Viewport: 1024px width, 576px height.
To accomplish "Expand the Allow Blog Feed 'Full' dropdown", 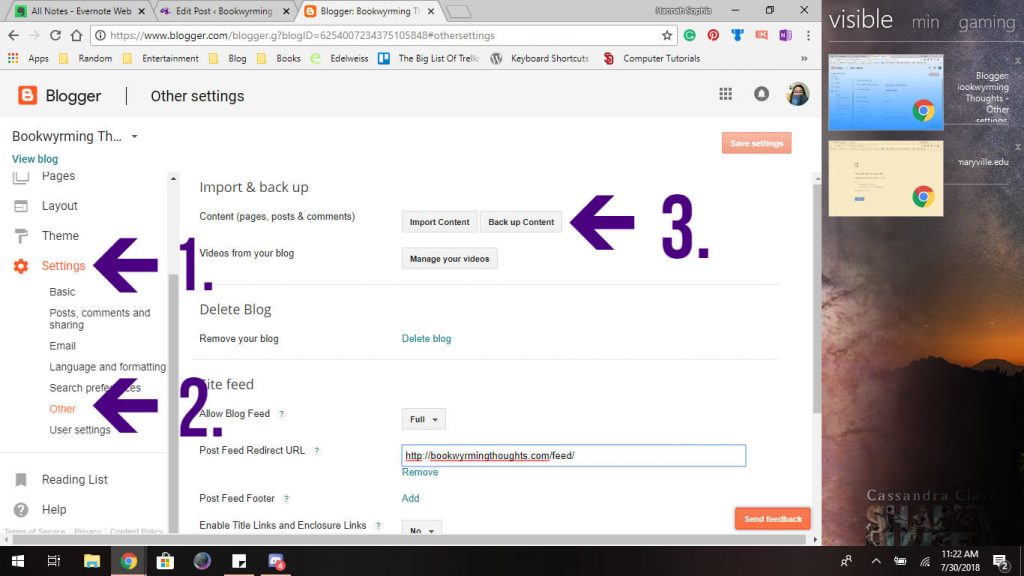I will point(424,420).
